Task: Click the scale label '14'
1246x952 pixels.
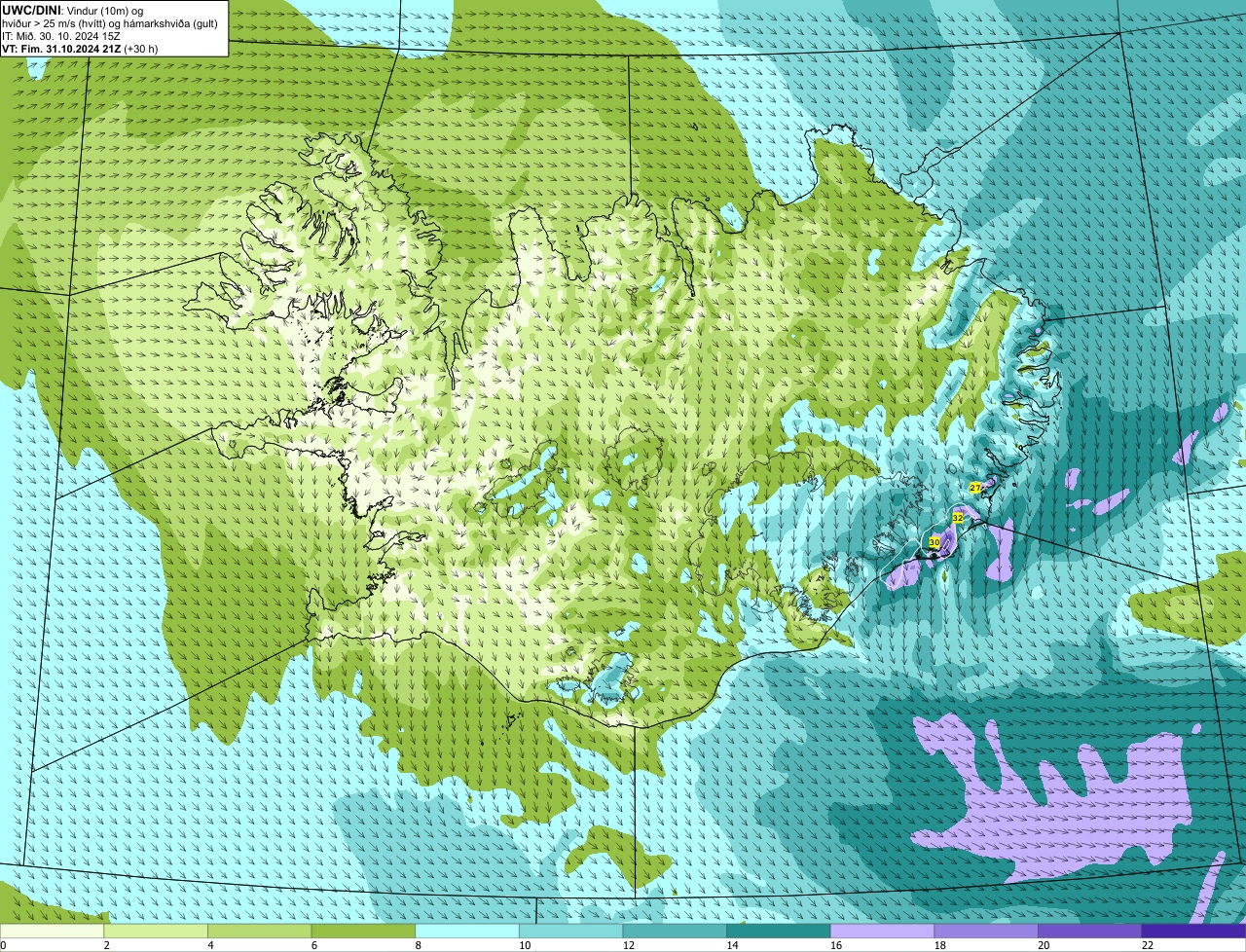Action: (732, 945)
